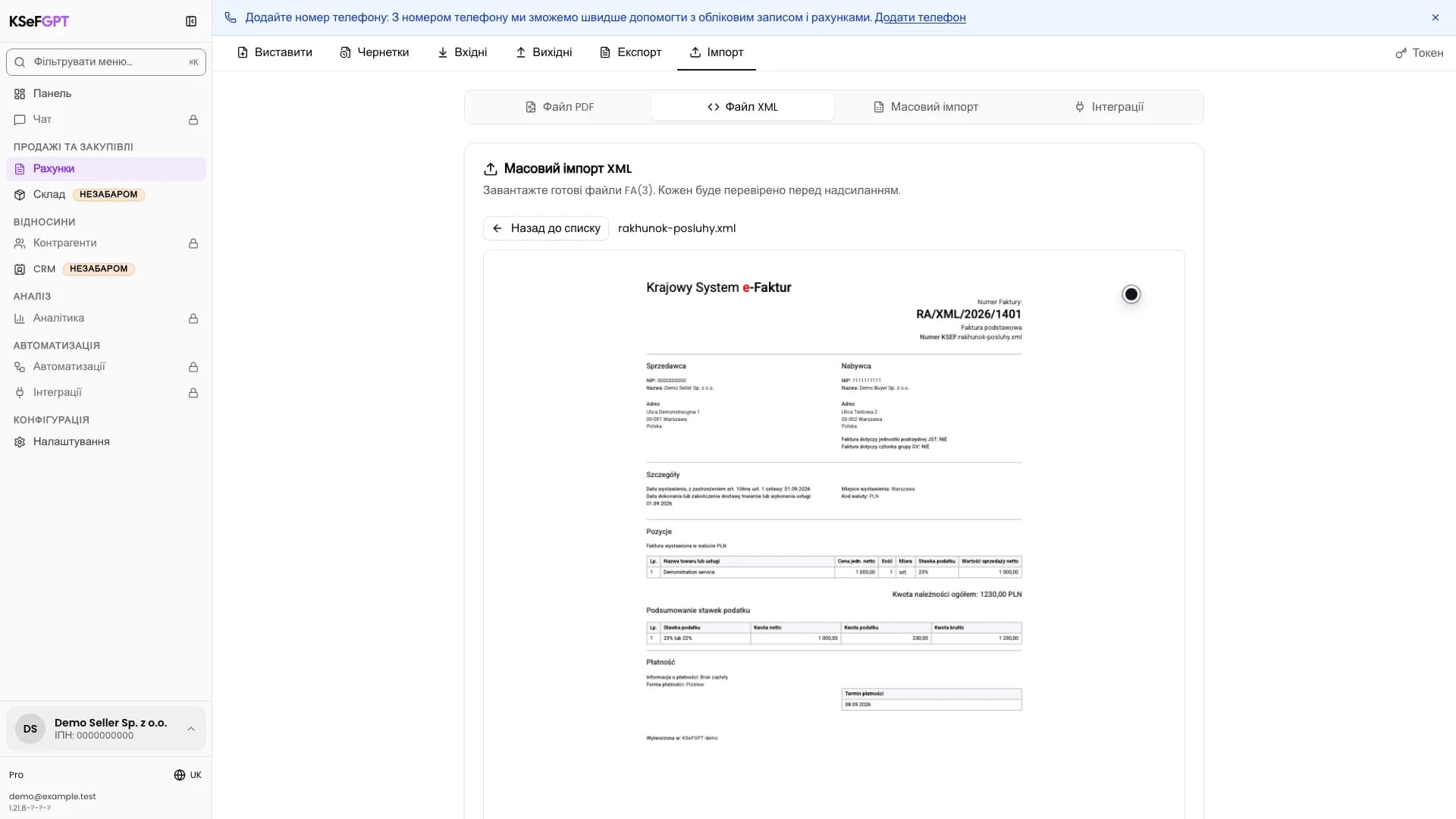Click the invoice number RA/XML/2026/1401
Image resolution: width=1456 pixels, height=819 pixels.
[x=968, y=314]
